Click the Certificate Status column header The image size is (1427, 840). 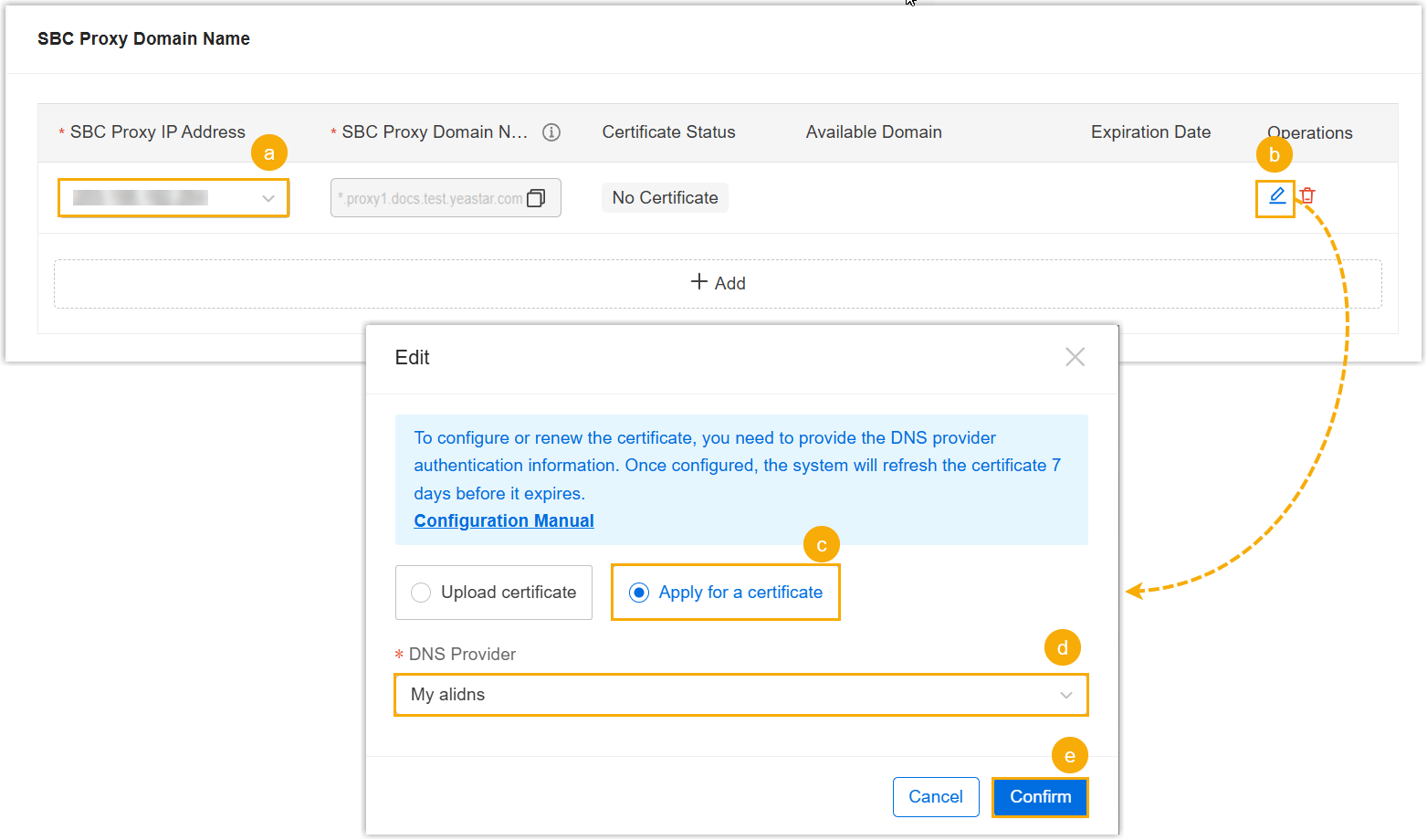tap(668, 132)
